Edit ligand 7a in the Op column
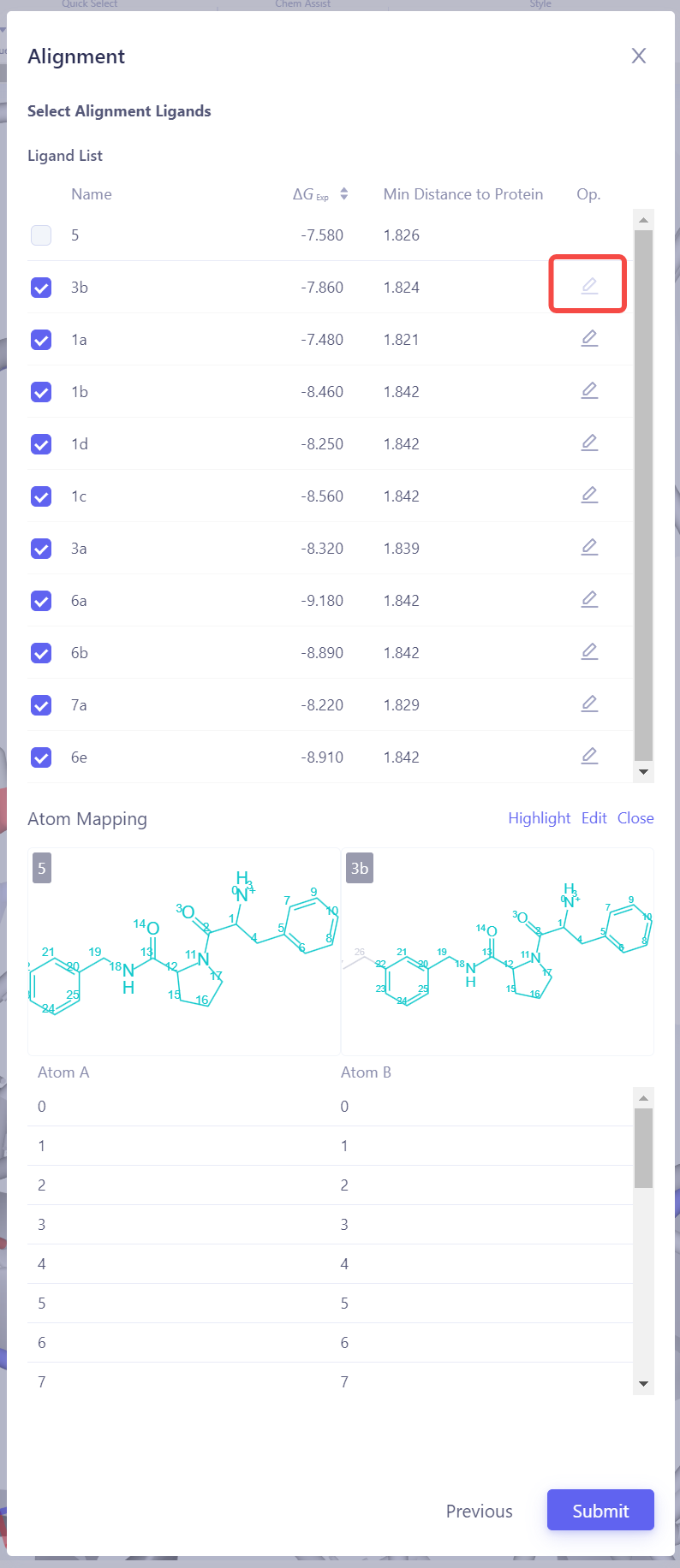 (x=588, y=704)
